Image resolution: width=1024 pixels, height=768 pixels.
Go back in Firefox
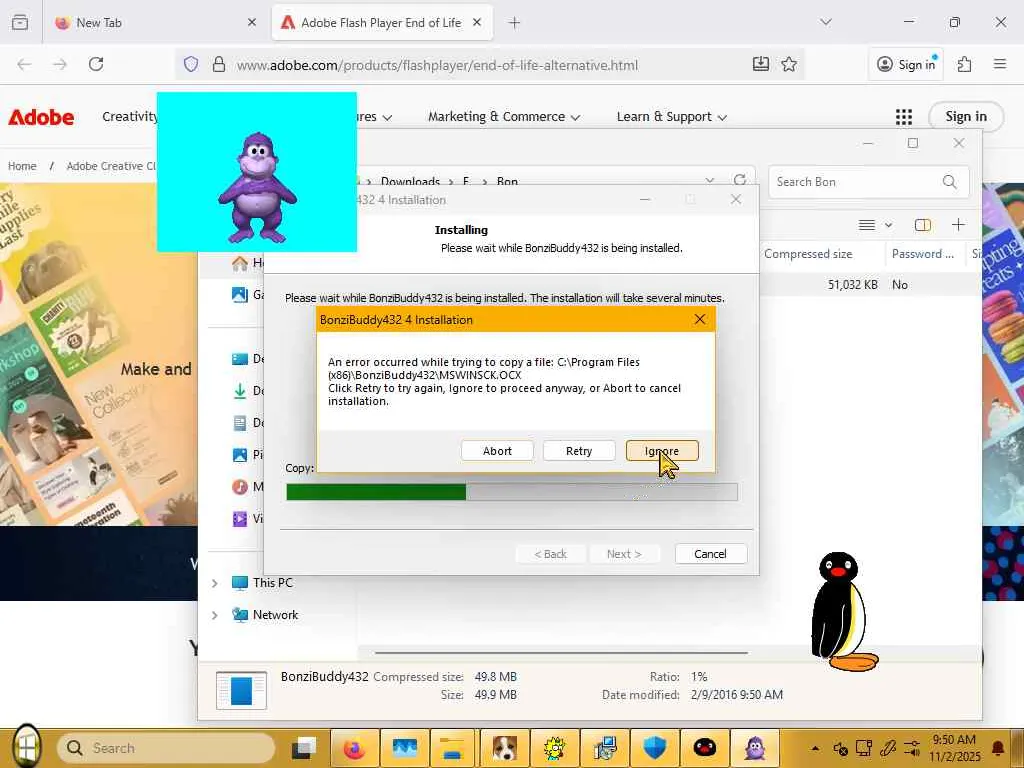pos(24,64)
